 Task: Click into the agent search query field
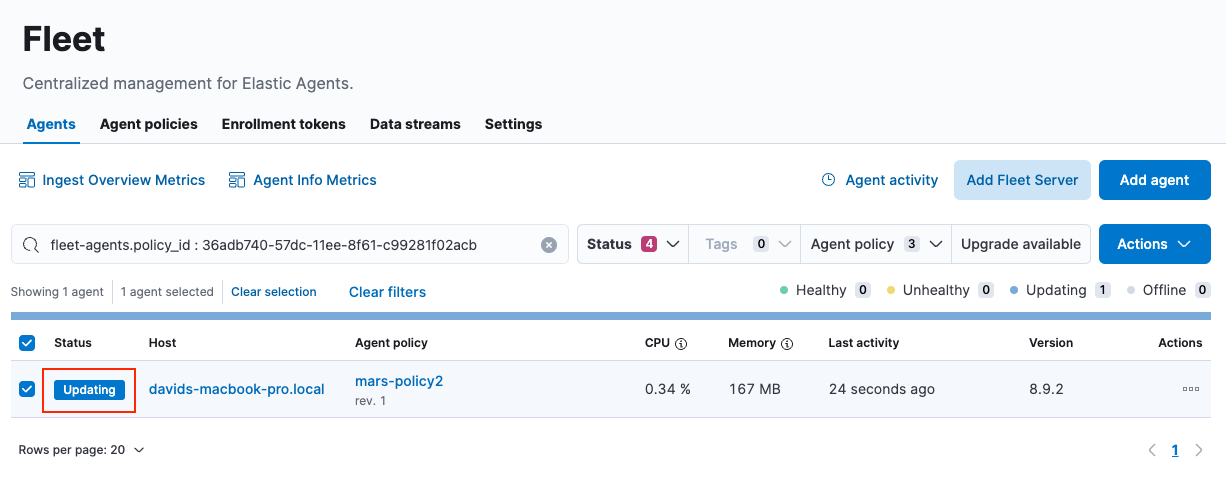click(x=290, y=245)
